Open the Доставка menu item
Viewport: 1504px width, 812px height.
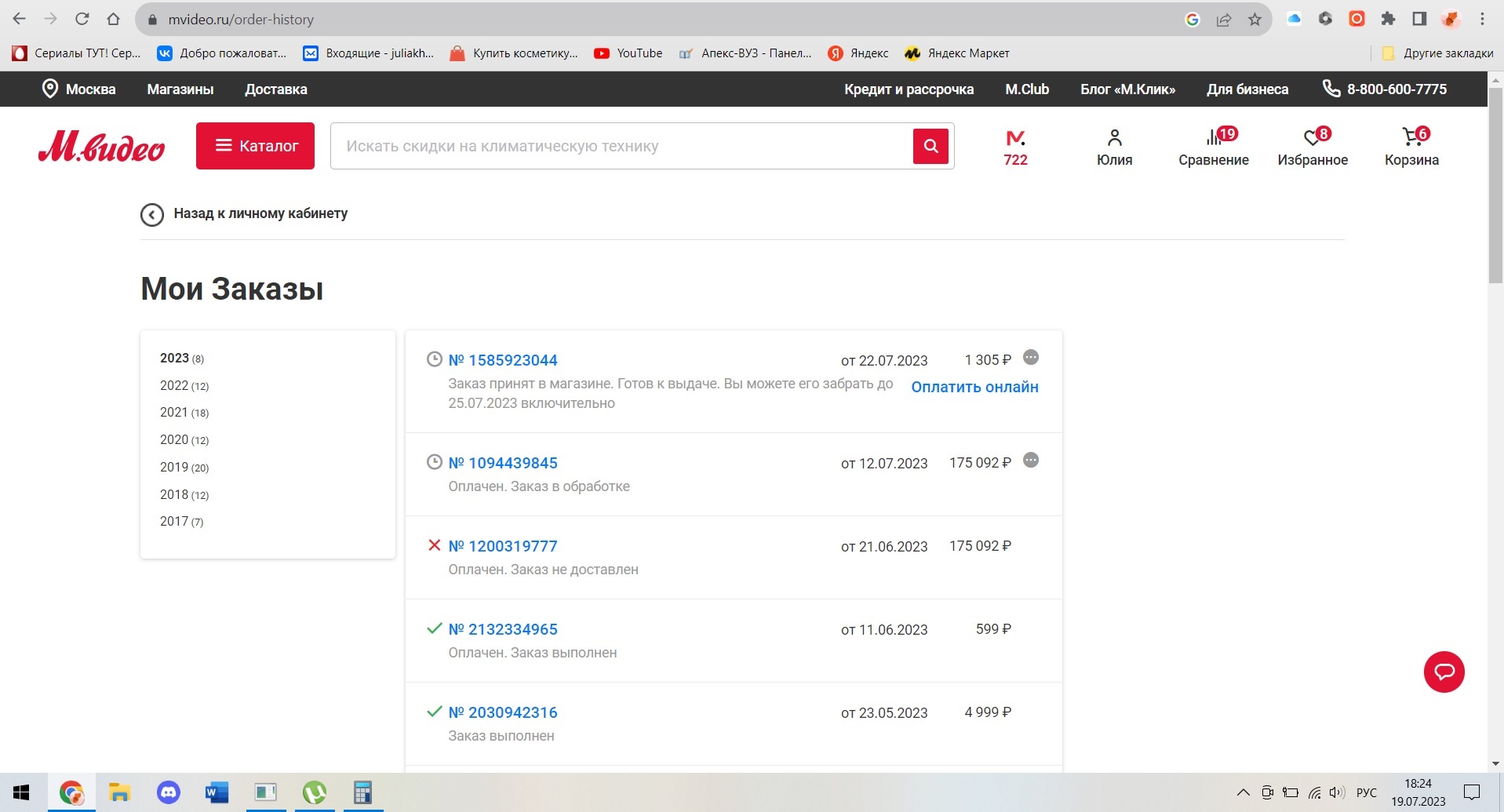276,89
